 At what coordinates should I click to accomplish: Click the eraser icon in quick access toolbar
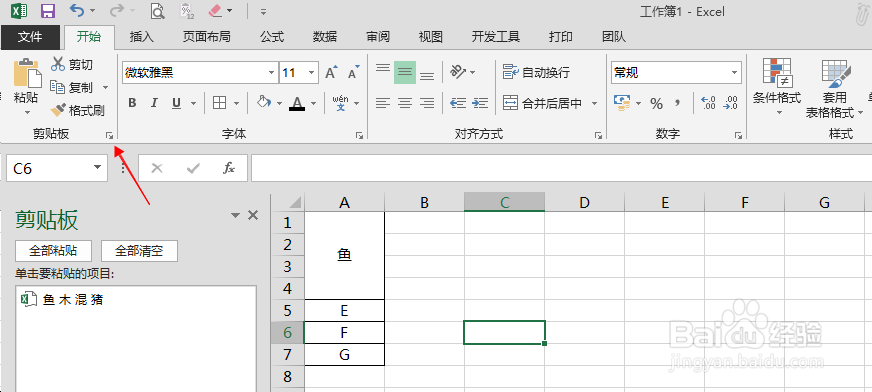(215, 11)
